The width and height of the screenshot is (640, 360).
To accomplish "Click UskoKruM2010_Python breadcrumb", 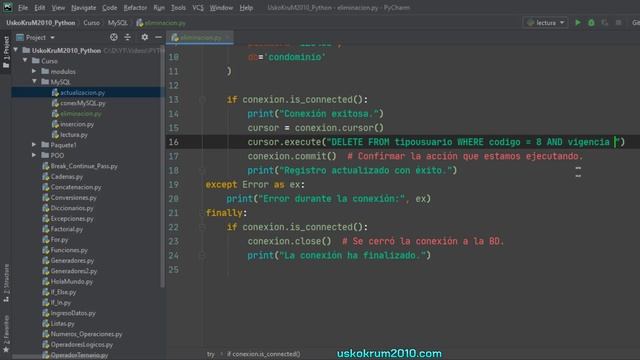I will pyautogui.click(x=41, y=23).
